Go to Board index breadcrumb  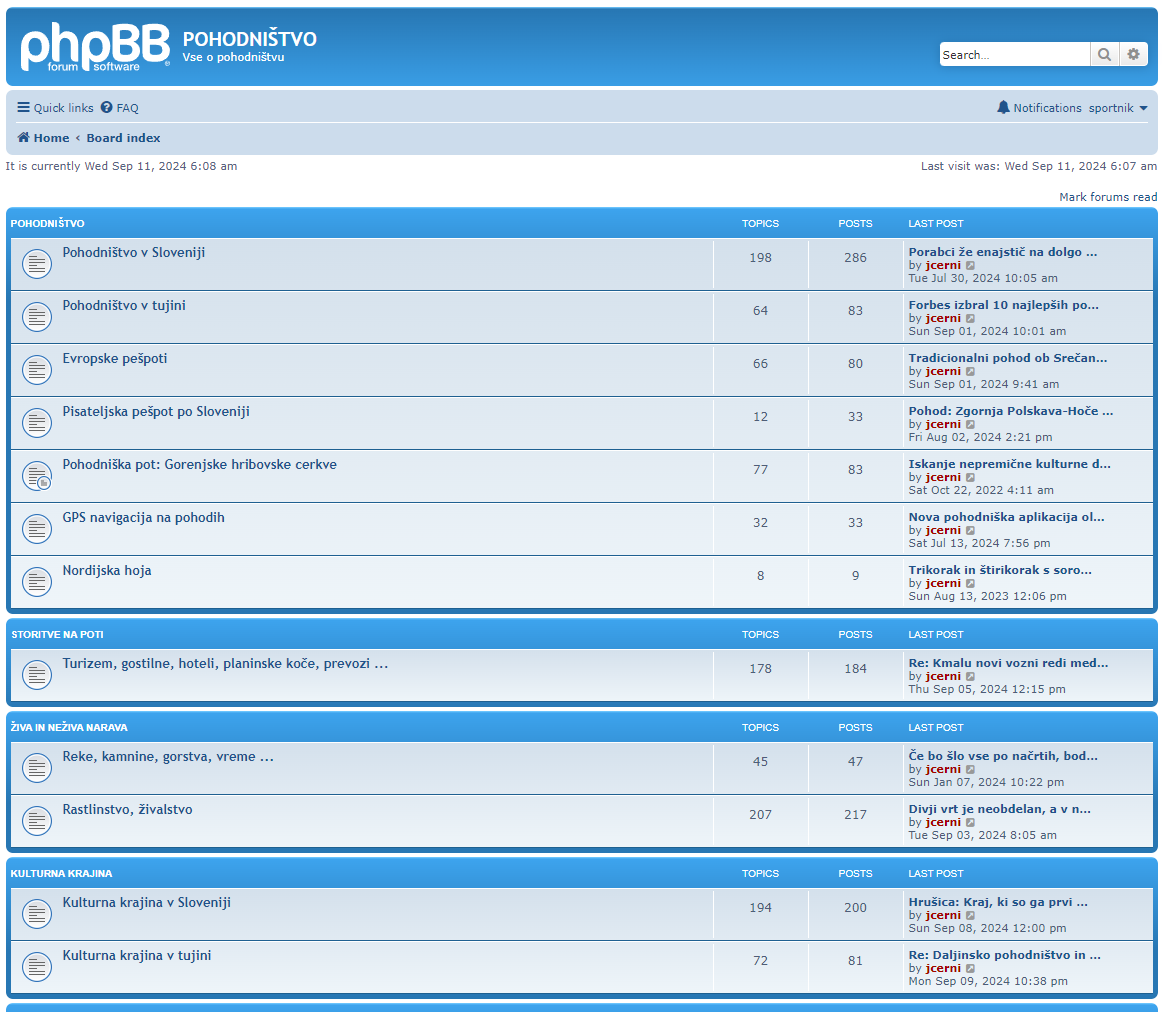[123, 138]
